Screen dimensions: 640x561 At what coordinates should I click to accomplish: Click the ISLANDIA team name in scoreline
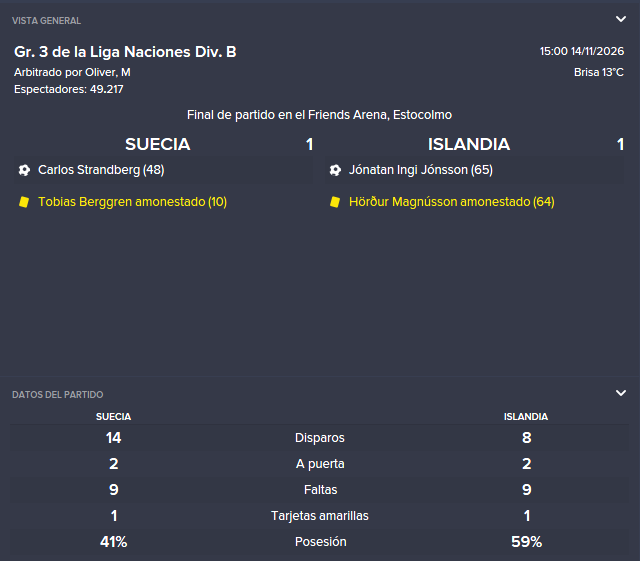[x=469, y=144]
